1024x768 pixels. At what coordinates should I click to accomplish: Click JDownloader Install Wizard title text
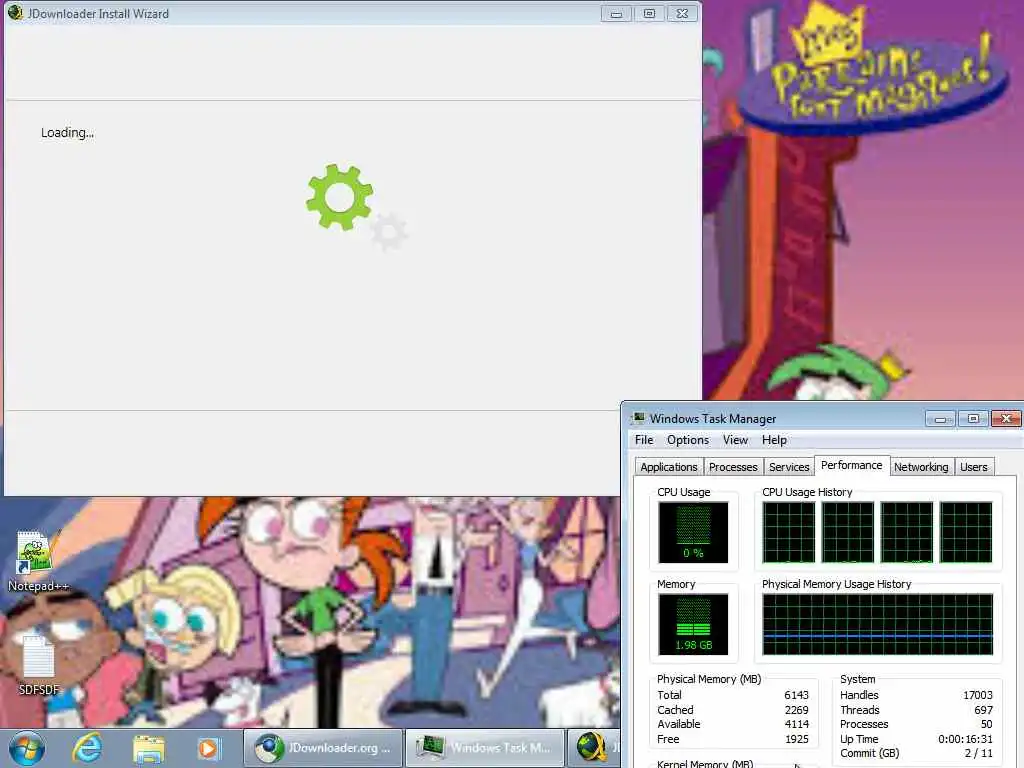98,13
